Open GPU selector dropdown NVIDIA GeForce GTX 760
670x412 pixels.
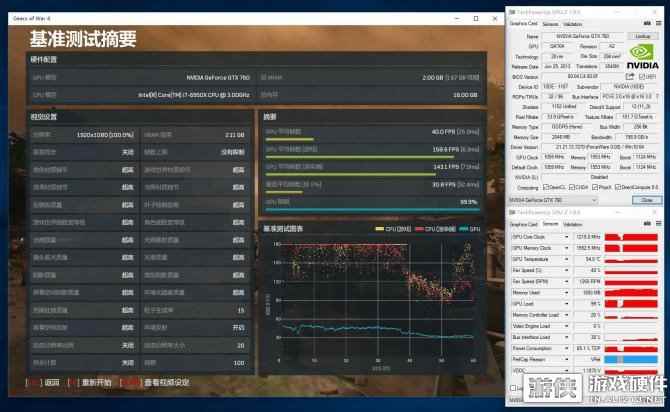(x=552, y=200)
